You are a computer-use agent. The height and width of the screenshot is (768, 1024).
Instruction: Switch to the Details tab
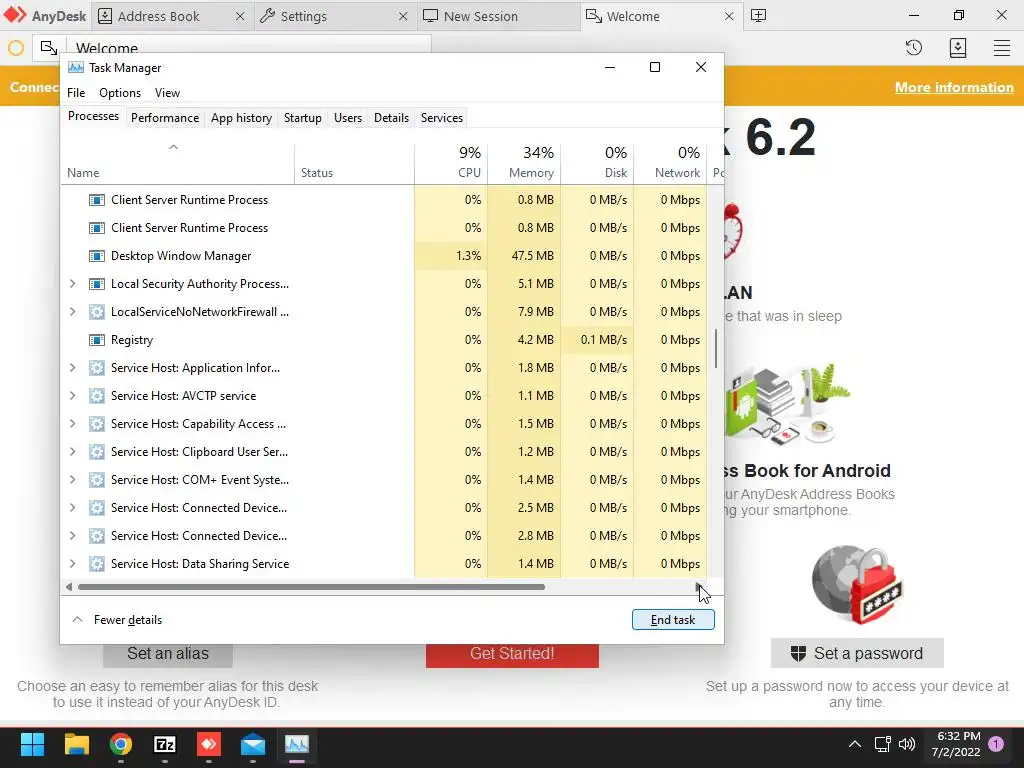pos(391,118)
